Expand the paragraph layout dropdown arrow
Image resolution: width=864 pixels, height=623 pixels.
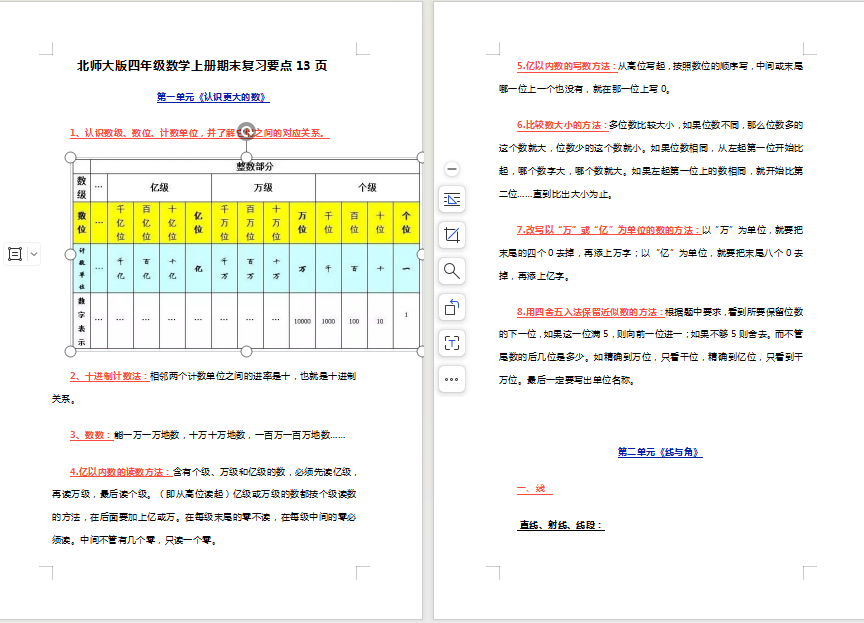coord(34,254)
